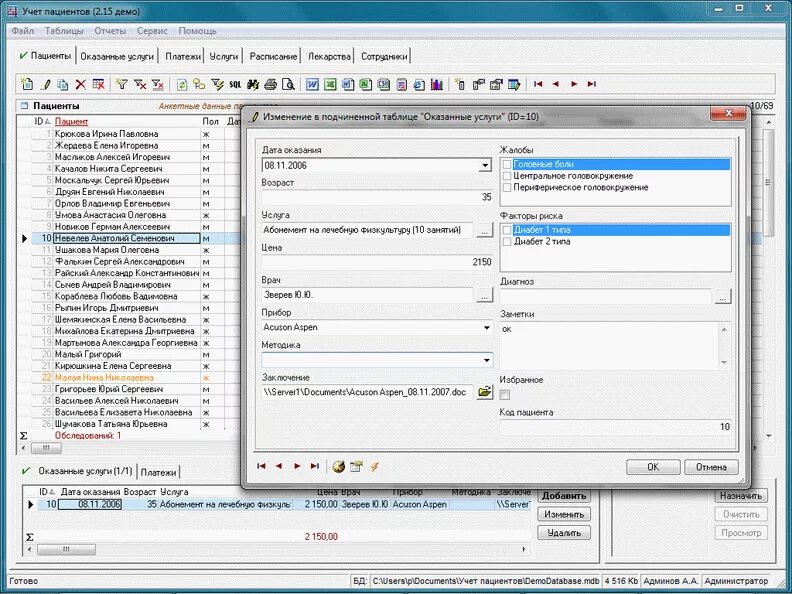Open Врач lookup ellipsis button

click(x=484, y=295)
